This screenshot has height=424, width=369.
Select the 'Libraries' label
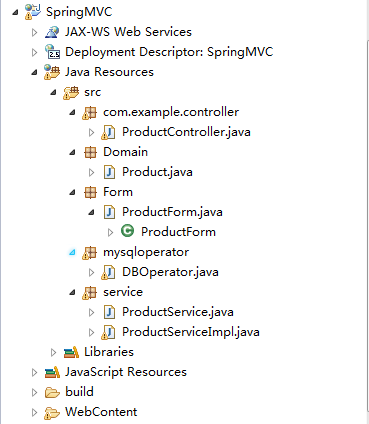109,352
